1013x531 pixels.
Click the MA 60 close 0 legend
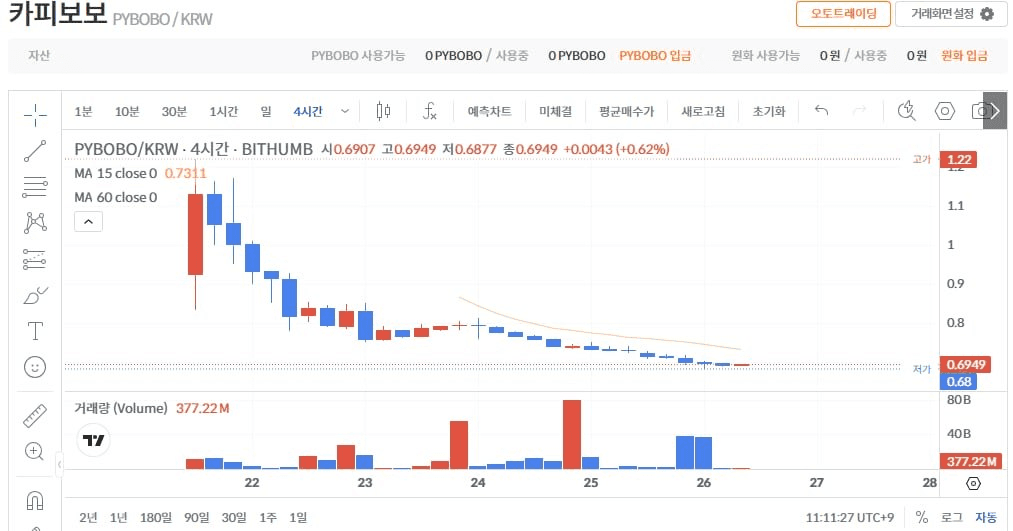coord(116,197)
